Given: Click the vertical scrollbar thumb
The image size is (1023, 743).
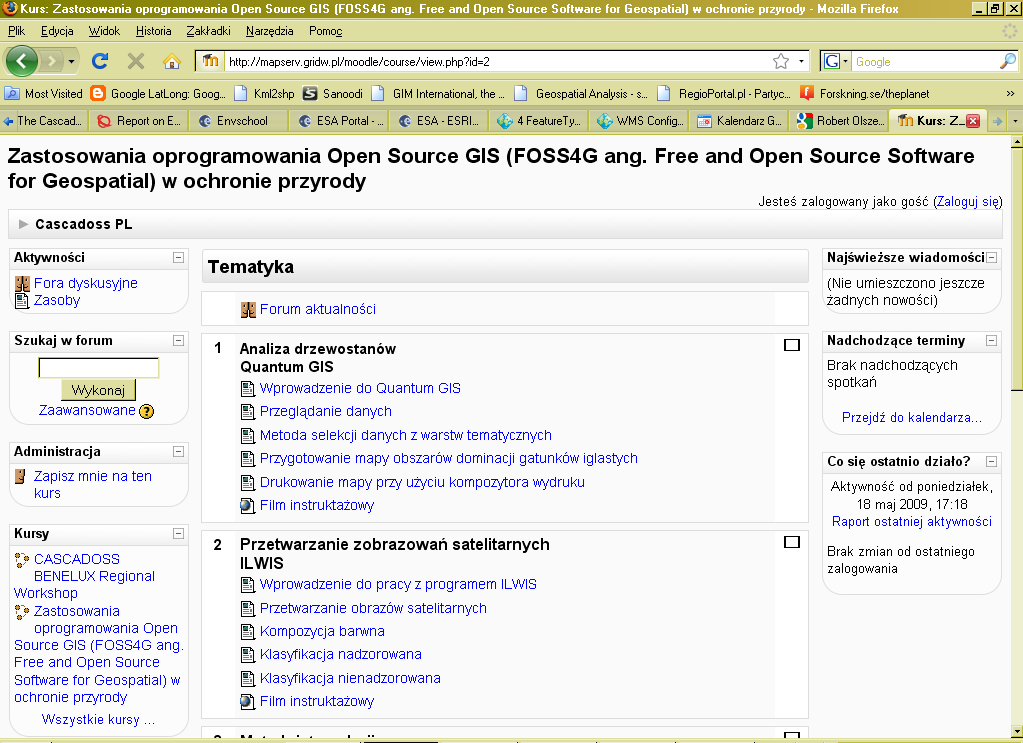Looking at the screenshot, I should tap(1016, 269).
